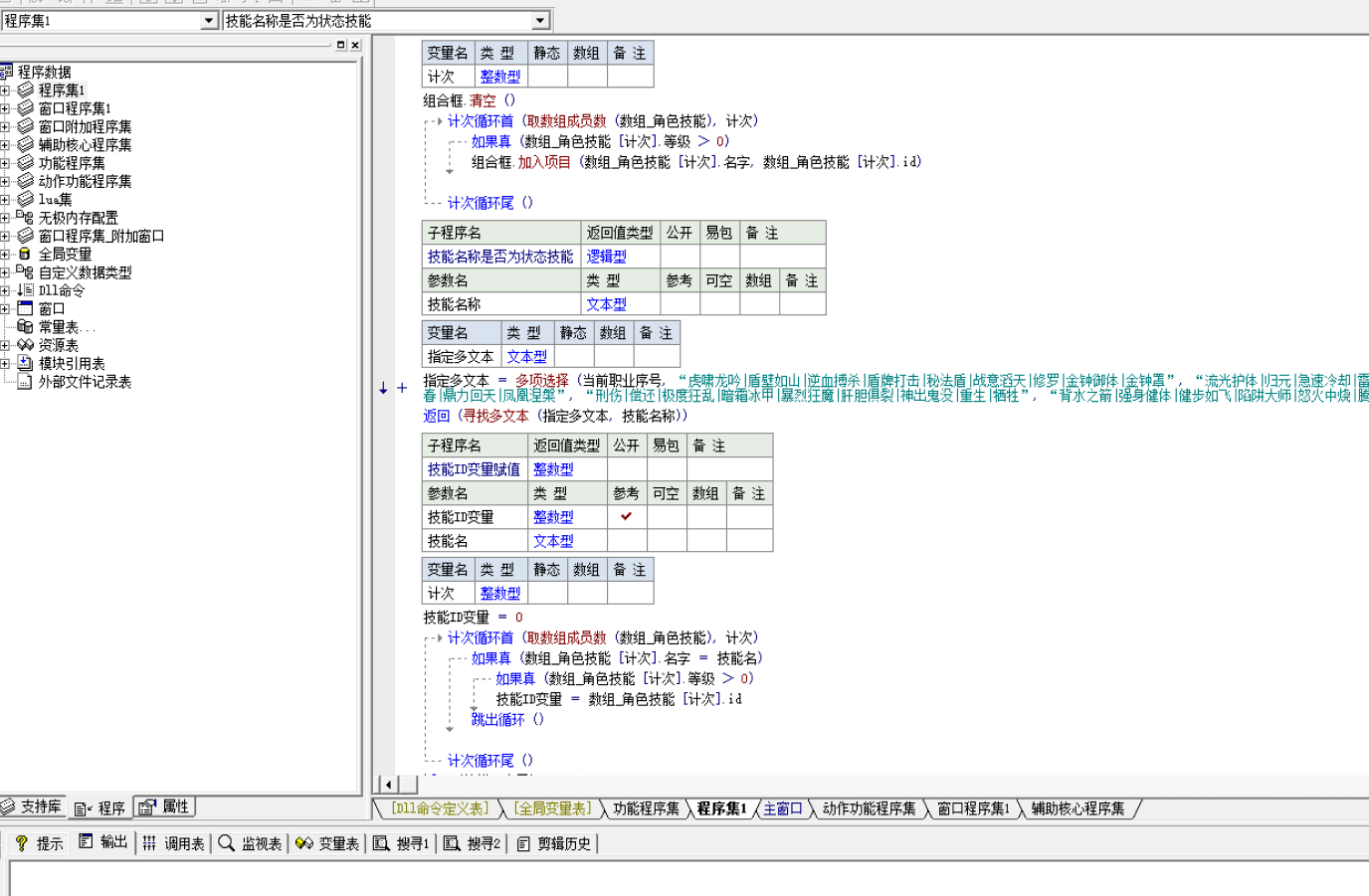Click the 程序集1 stacked-pages icon
Screen dimensions: 1369x896
coord(26,90)
